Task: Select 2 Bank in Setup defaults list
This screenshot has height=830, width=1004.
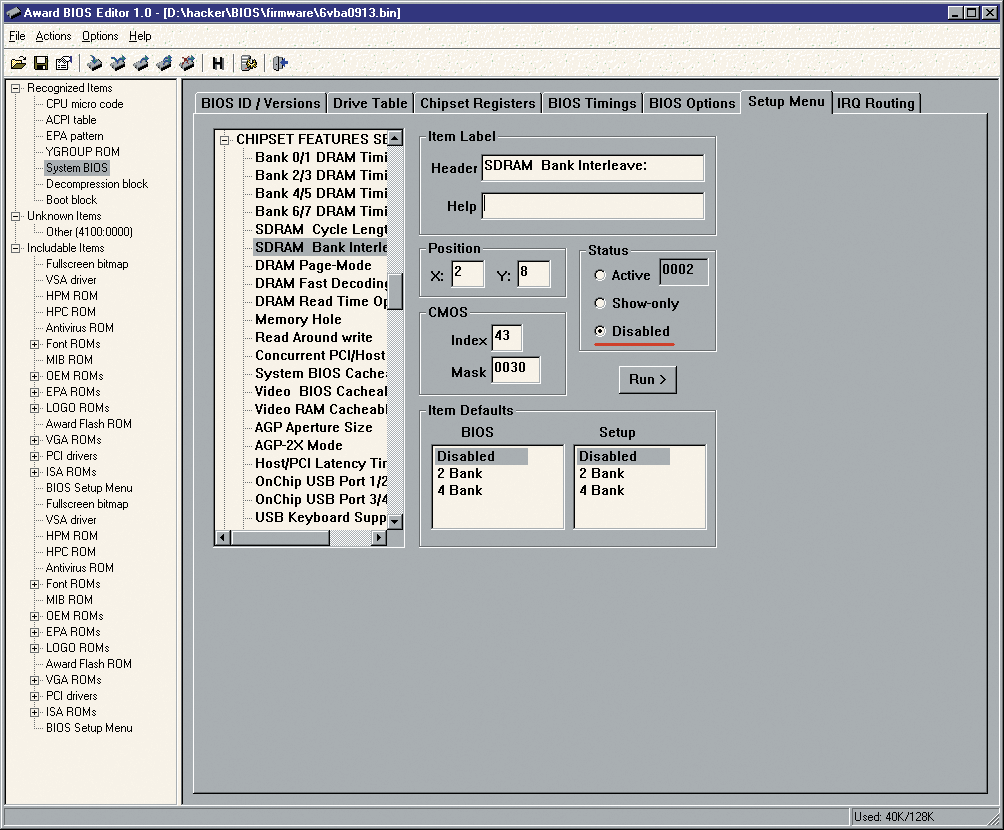Action: (x=602, y=473)
